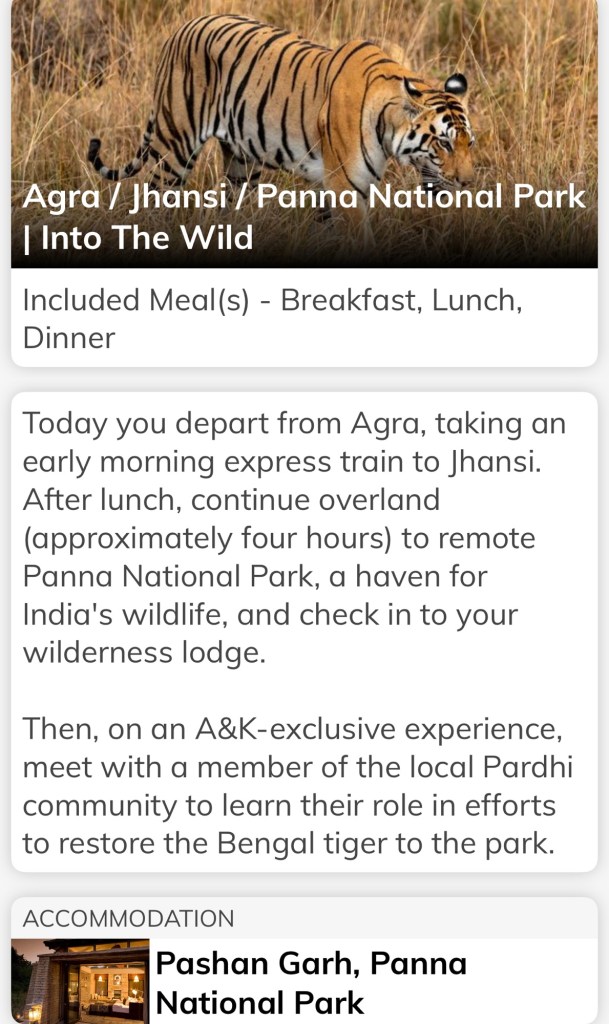
Task: Tap the 'India's wildlife' phrase
Action: pos(125,614)
